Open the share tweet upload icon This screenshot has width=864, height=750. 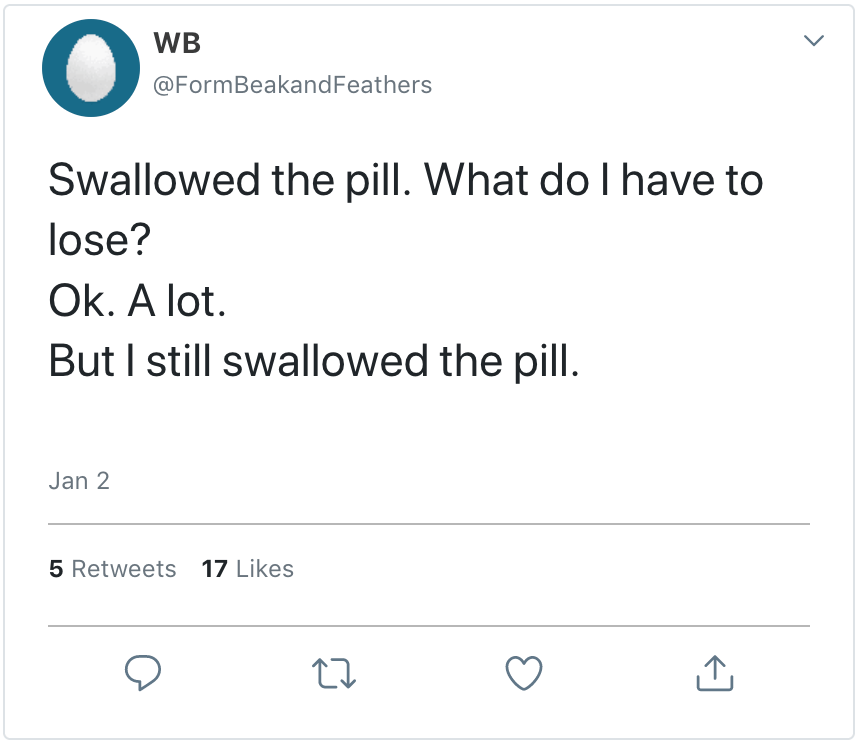pyautogui.click(x=714, y=673)
